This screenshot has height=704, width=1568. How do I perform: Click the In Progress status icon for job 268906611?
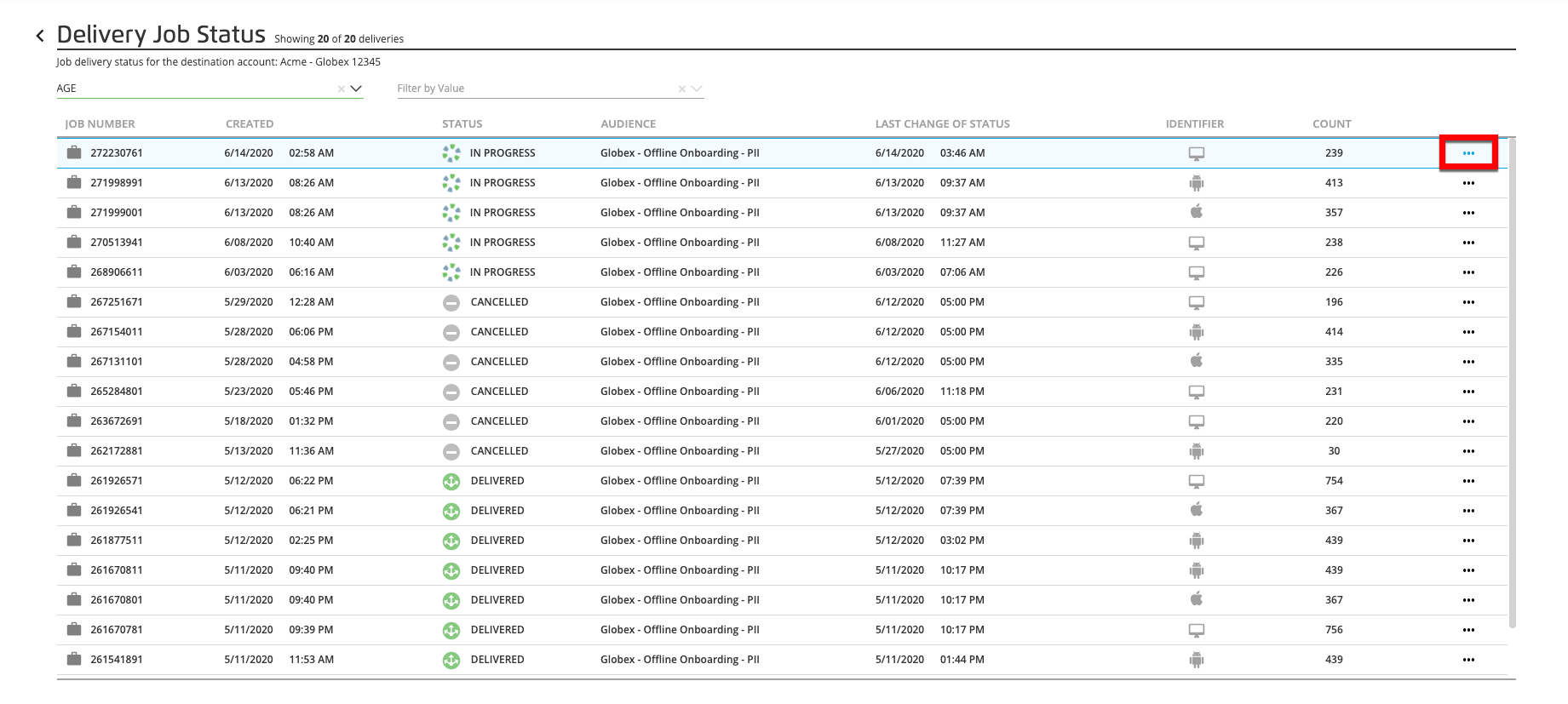(x=451, y=272)
